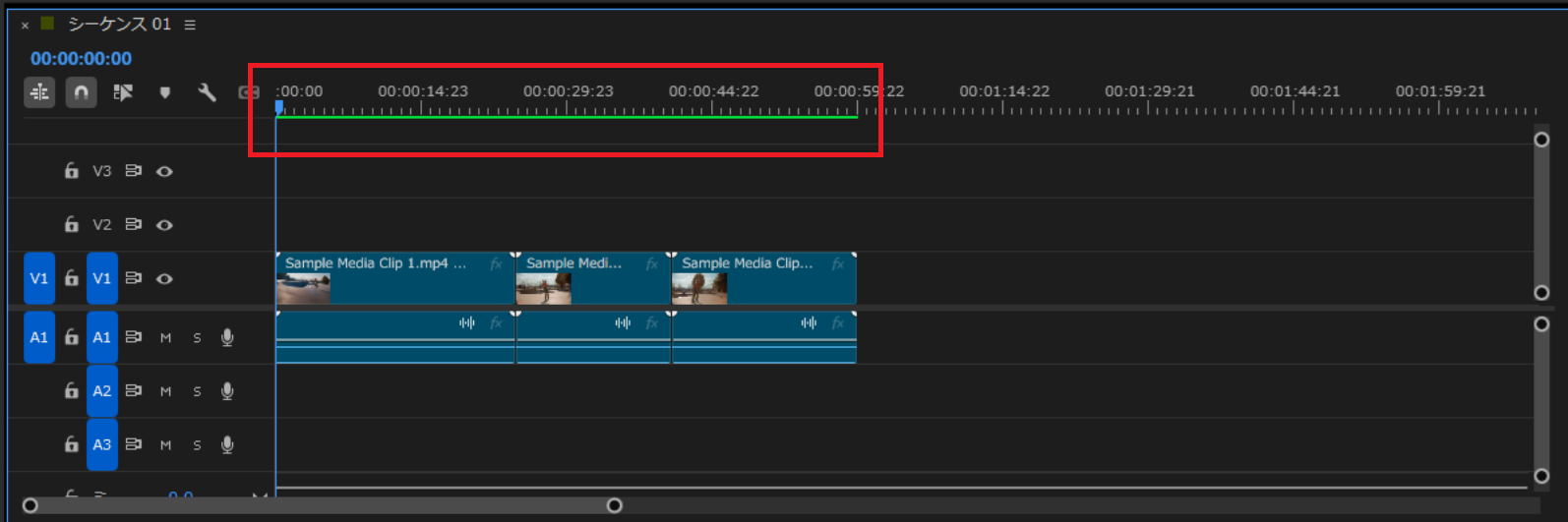Mute audio track A1
1568x522 pixels.
point(165,337)
